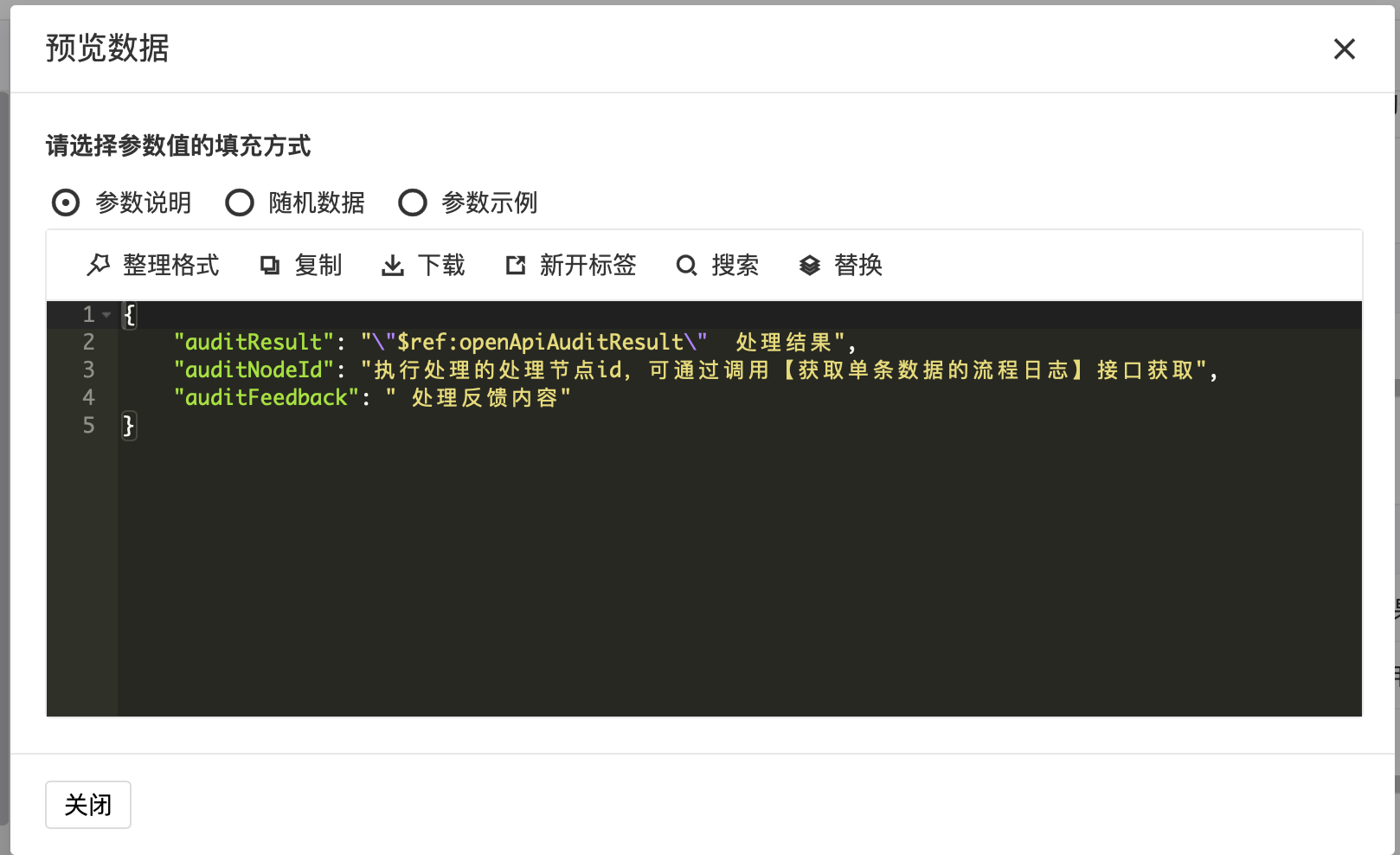The image size is (1400, 855).
Task: Click the 新开标签 label
Action: coord(588,265)
